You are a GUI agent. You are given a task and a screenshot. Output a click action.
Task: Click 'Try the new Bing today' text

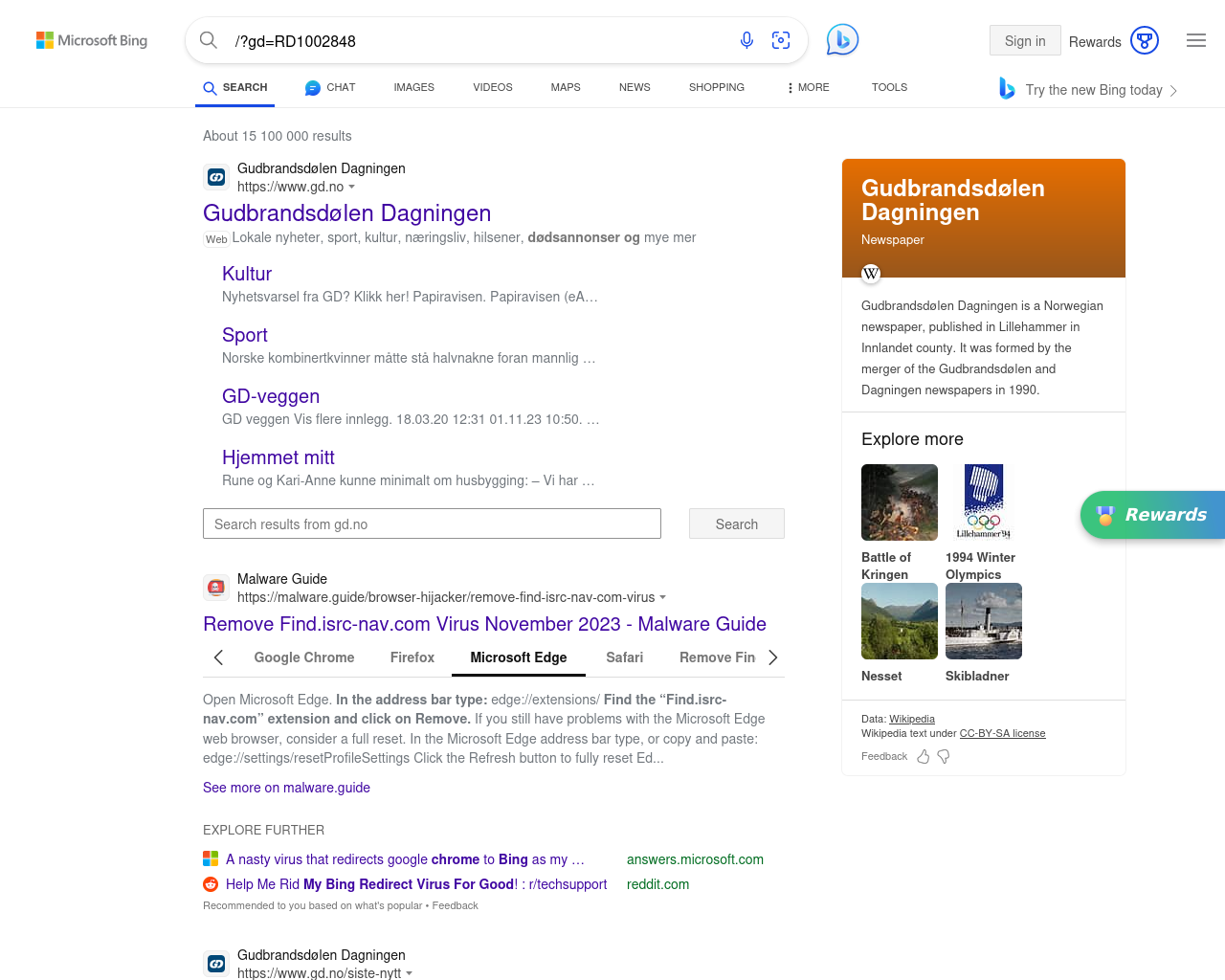point(1094,90)
